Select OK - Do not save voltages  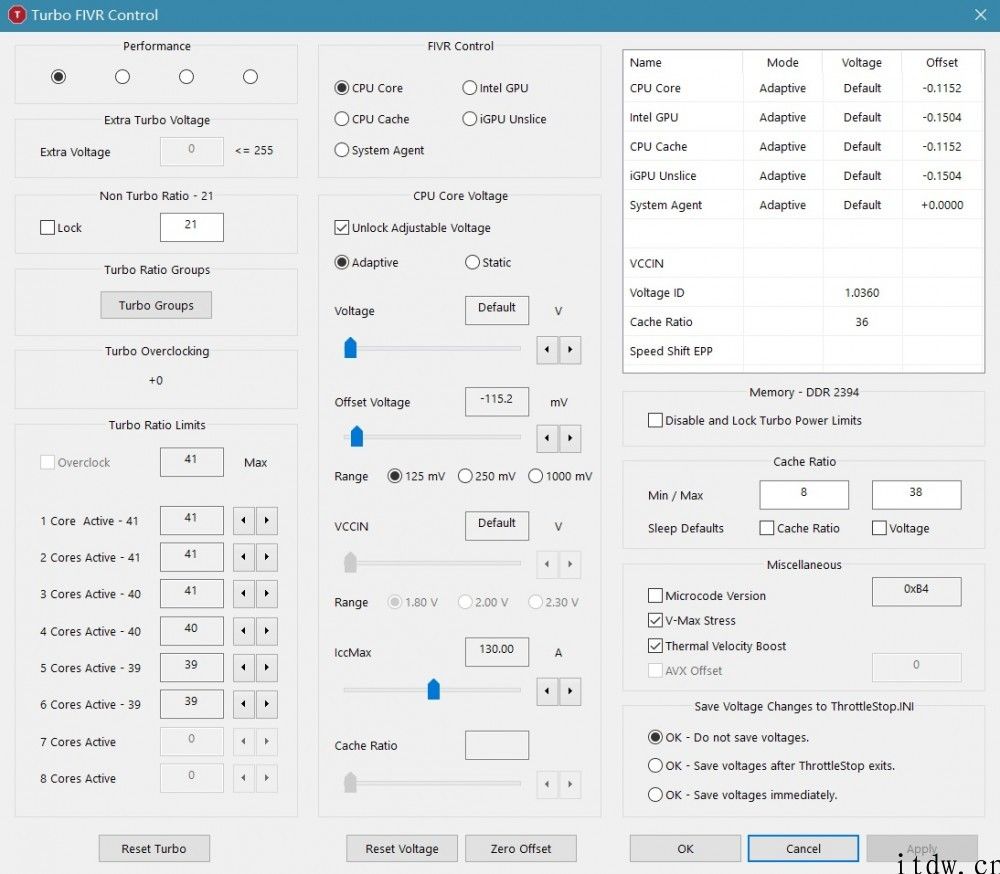[x=729, y=737]
